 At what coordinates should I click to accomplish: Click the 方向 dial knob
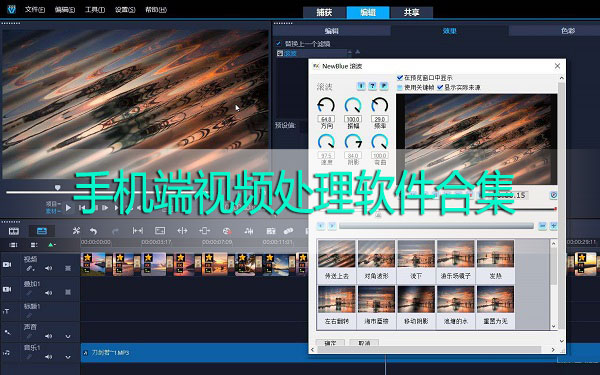click(x=326, y=105)
